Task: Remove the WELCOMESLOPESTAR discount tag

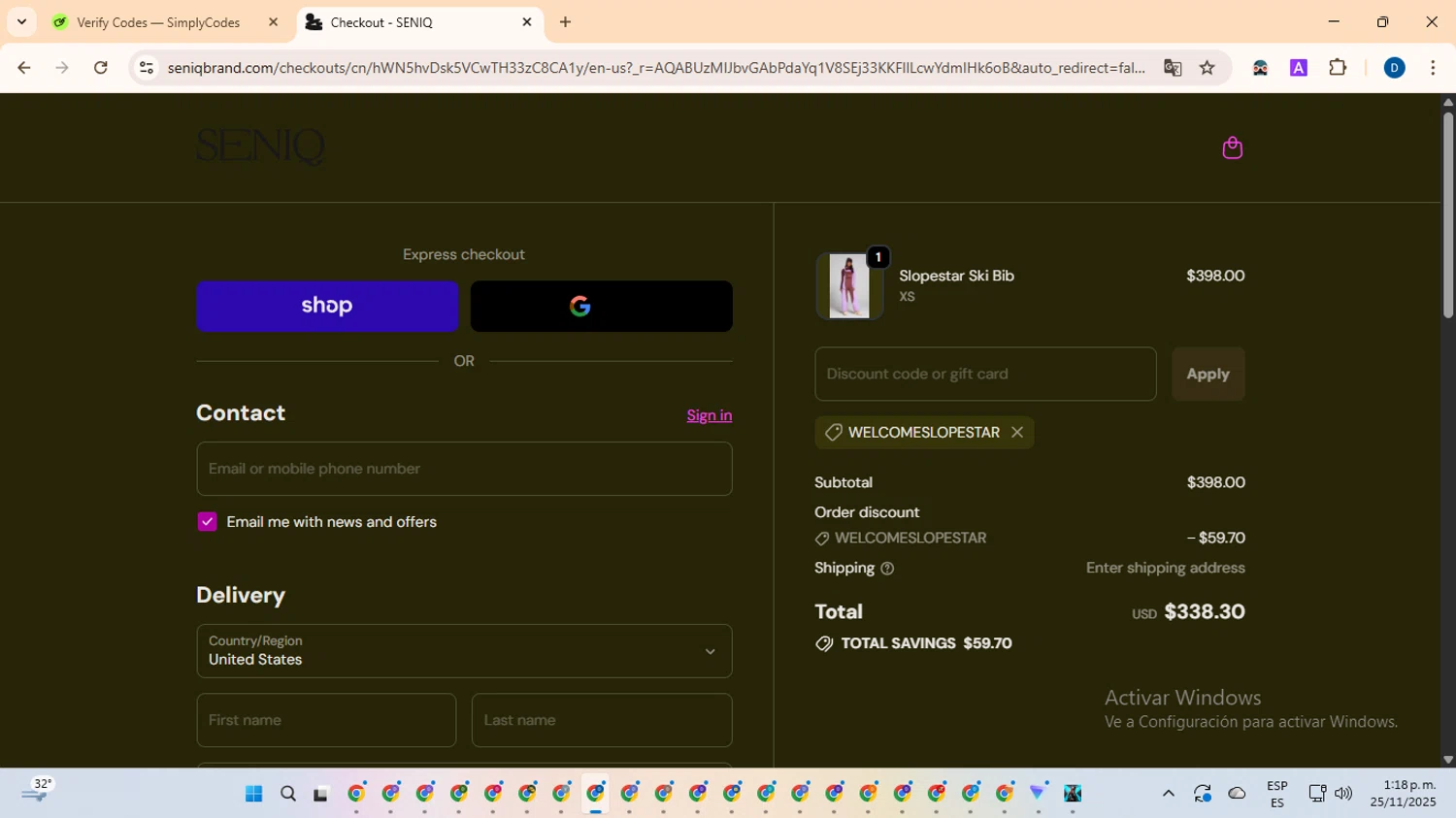Action: pyautogui.click(x=1017, y=433)
